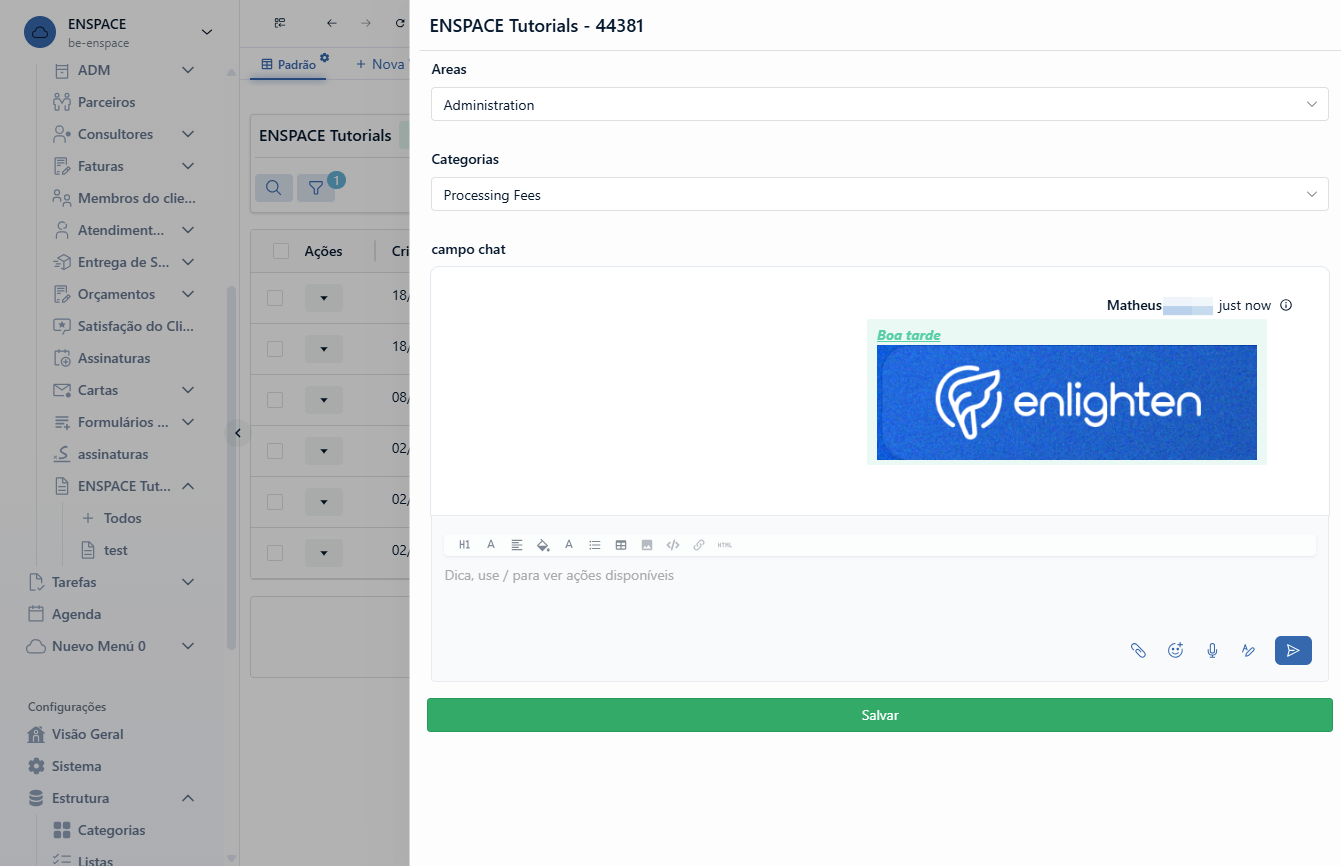Check the row checkbox dated 08/
1341x866 pixels.
275,400
